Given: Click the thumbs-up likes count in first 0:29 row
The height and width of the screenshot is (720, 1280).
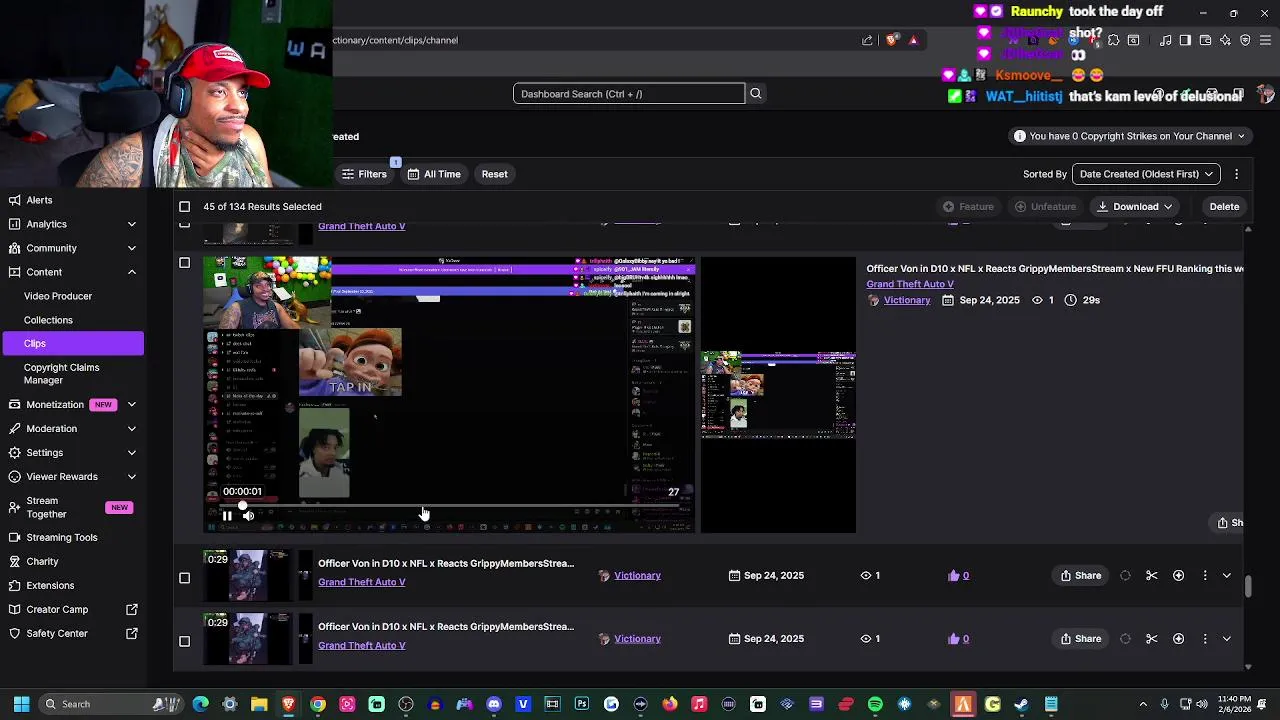Looking at the screenshot, I should (959, 576).
